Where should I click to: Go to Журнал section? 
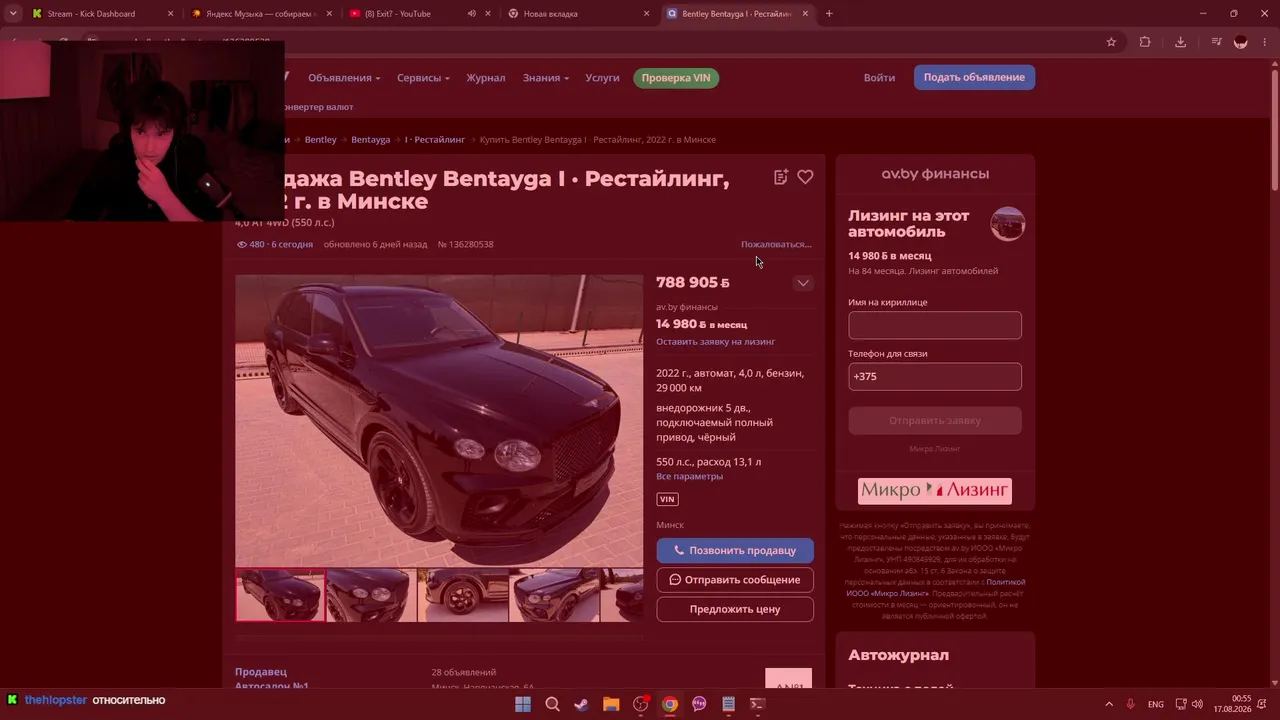(486, 78)
